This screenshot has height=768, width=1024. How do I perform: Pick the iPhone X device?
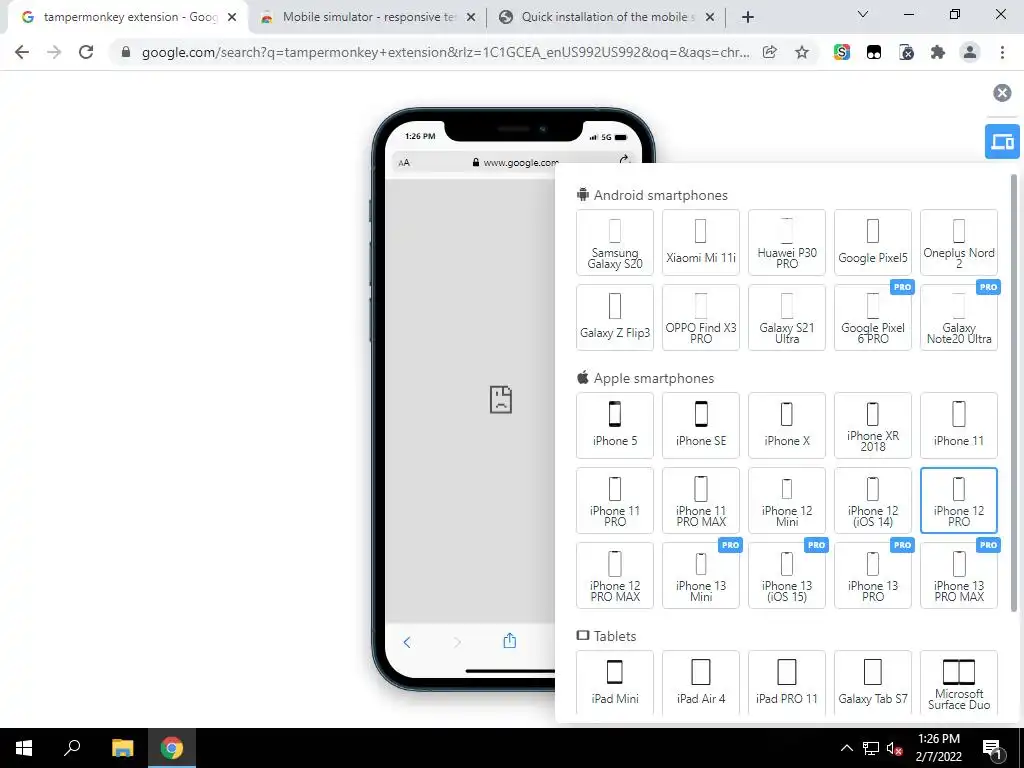point(787,425)
